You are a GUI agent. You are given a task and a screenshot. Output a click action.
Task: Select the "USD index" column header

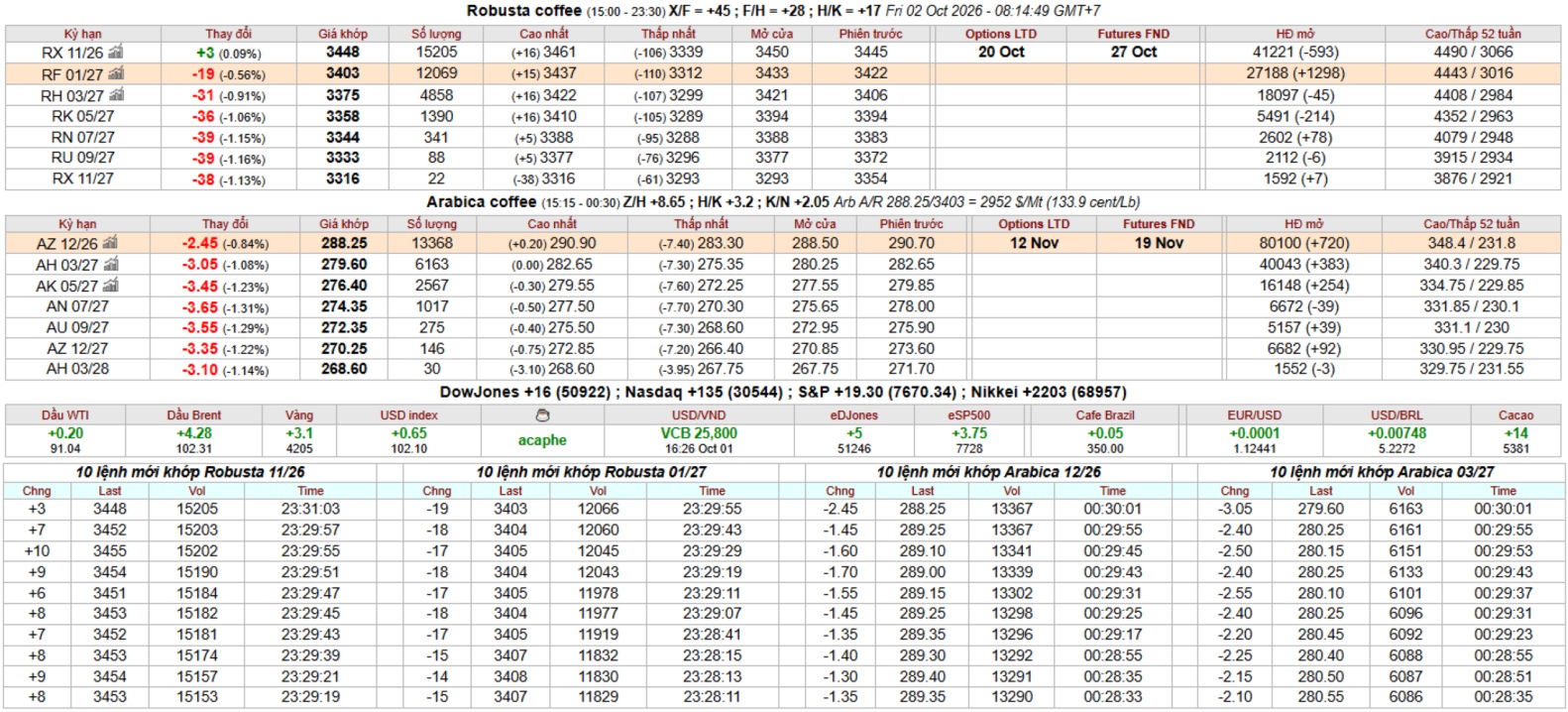[x=409, y=415]
